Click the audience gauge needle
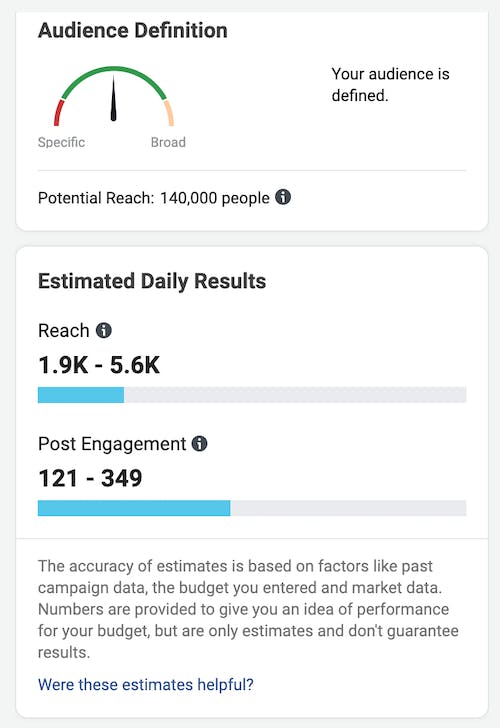The width and height of the screenshot is (500, 728). point(113,98)
